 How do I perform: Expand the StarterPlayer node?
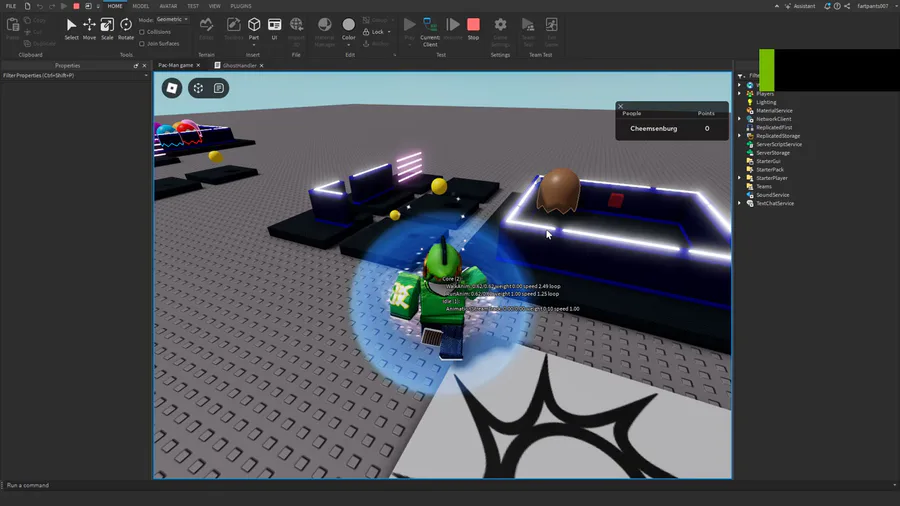point(739,178)
